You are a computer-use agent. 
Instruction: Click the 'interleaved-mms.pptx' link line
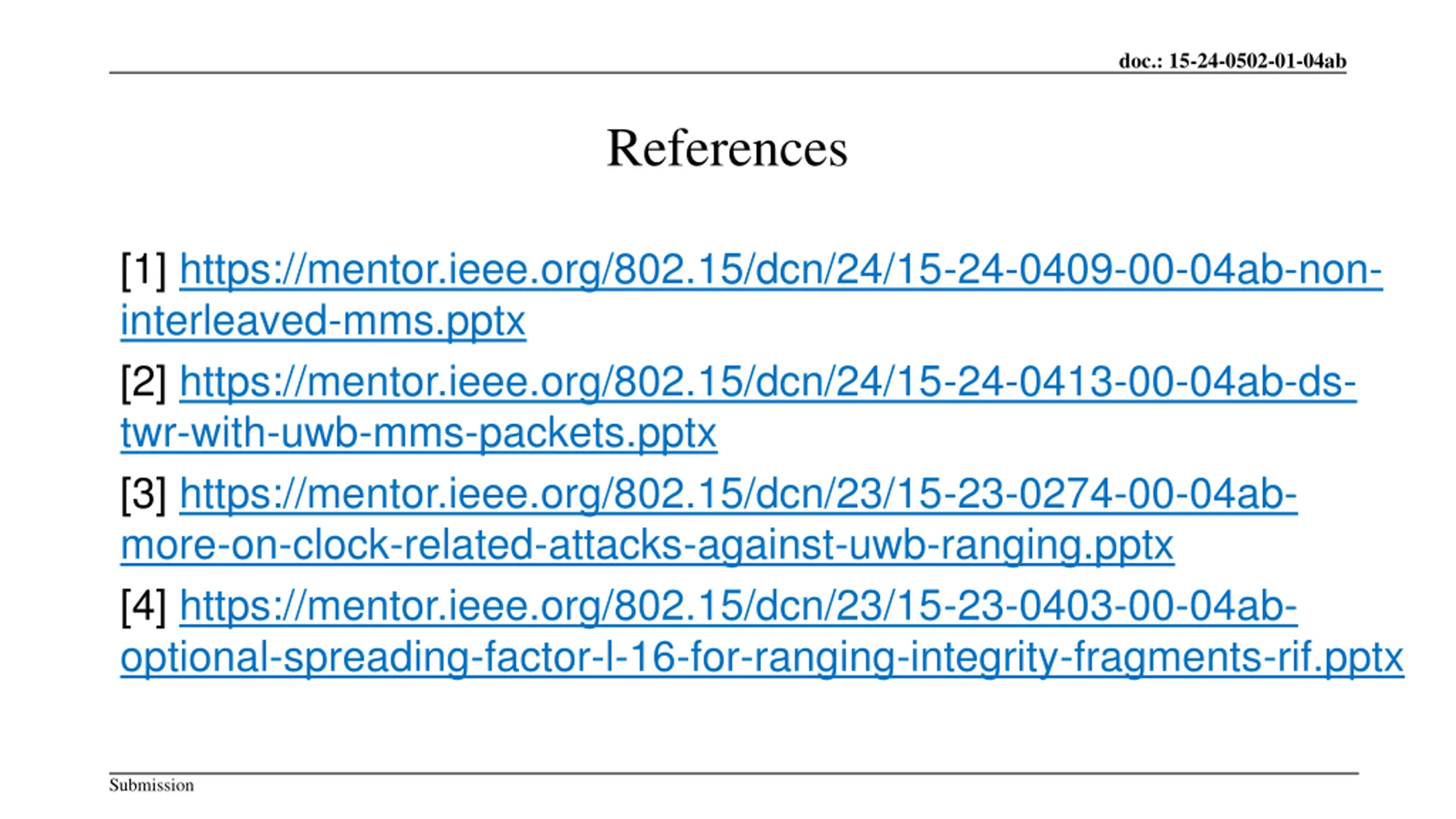pyautogui.click(x=323, y=321)
